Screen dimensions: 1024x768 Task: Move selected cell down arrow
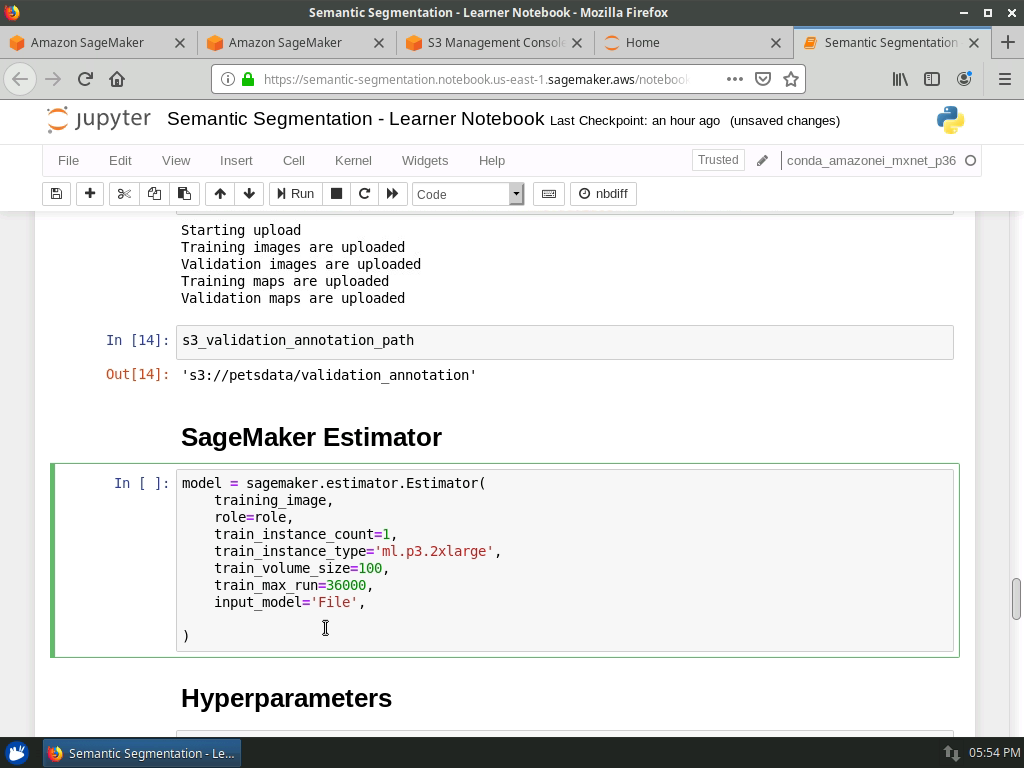[249, 194]
